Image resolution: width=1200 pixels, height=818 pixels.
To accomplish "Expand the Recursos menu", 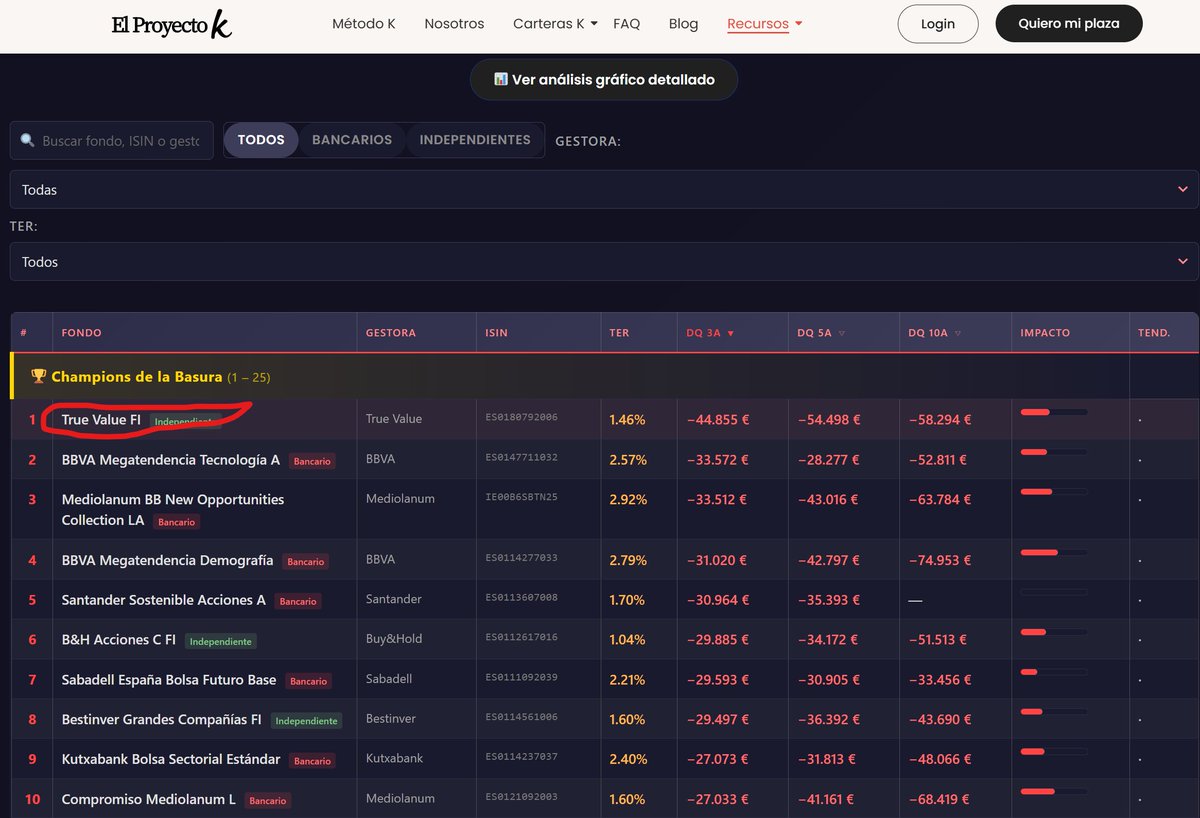I will click(765, 24).
